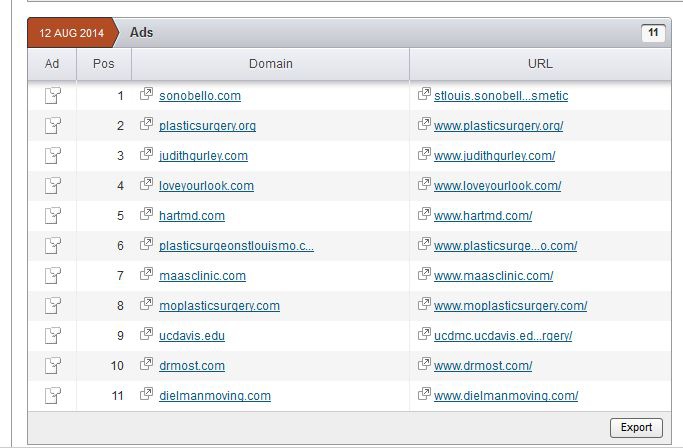Export the ads table
Screen dimensions: 683x448
pos(636,427)
